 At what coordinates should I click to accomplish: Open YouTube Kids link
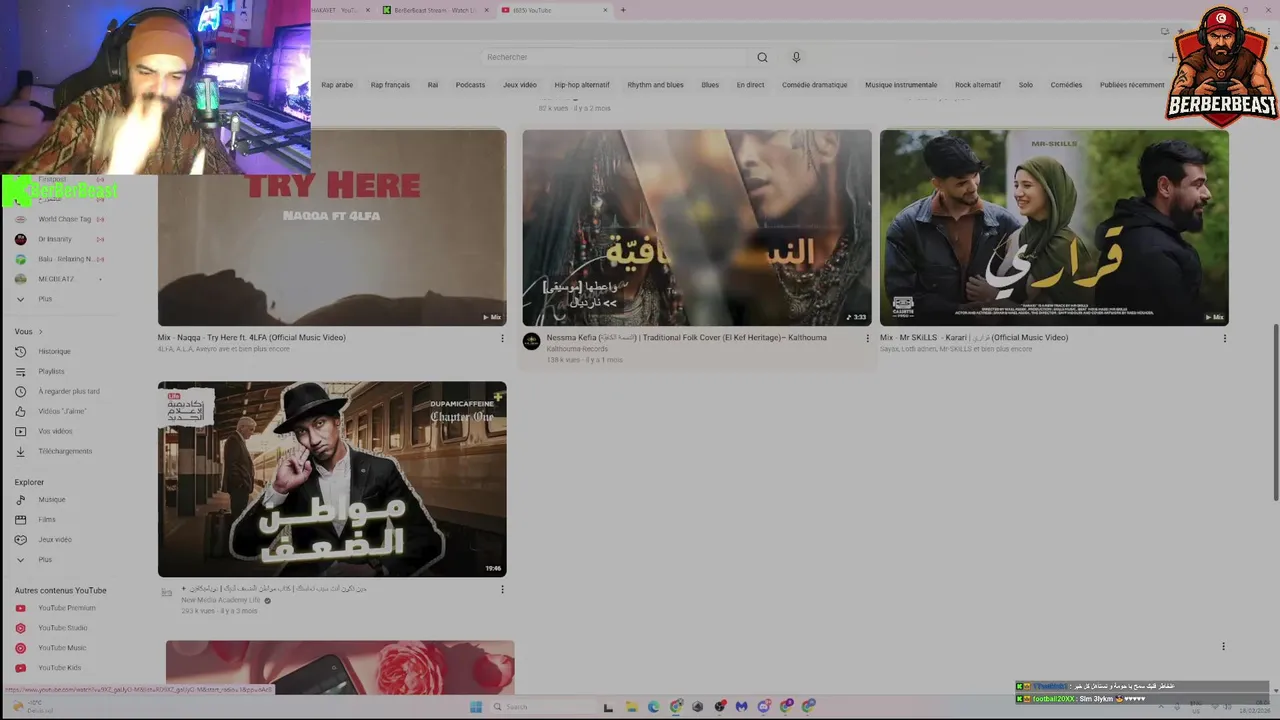[59, 668]
